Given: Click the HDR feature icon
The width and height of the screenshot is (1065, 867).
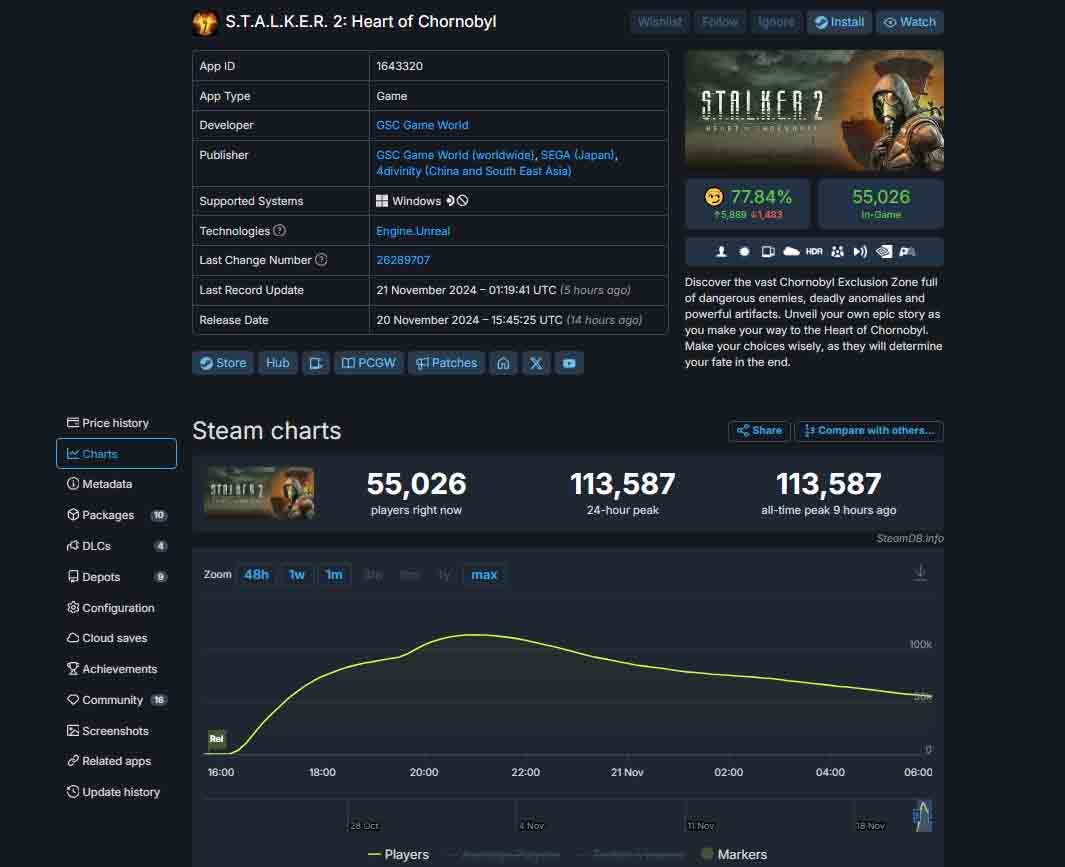Looking at the screenshot, I should coord(814,251).
